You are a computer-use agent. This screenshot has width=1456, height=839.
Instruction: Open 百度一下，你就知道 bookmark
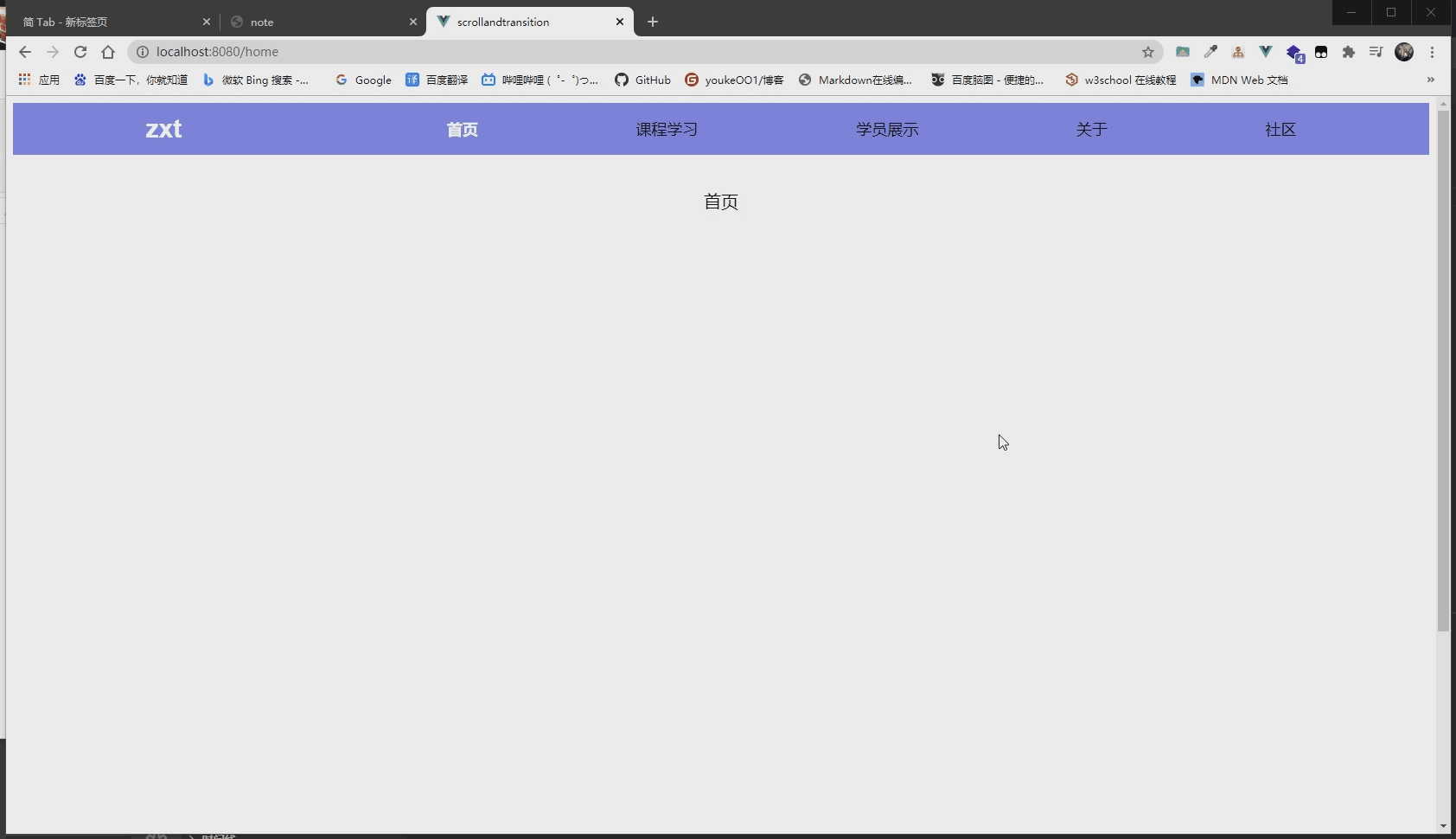(x=131, y=80)
